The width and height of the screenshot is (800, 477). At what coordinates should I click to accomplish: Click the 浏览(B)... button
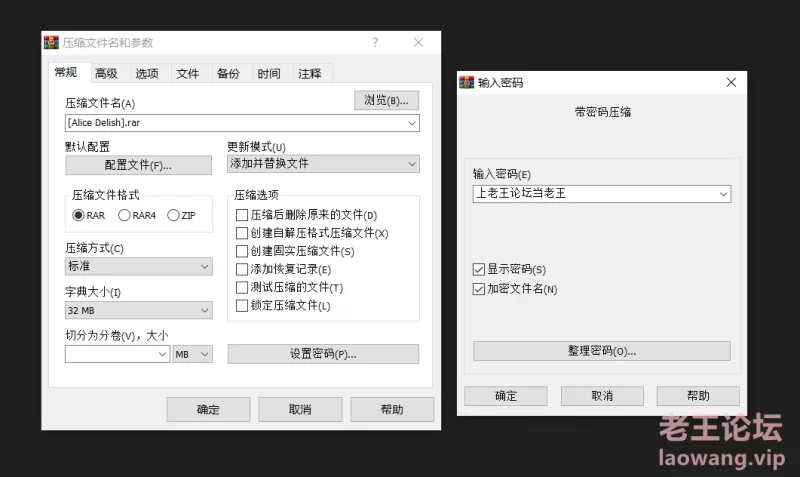point(386,100)
